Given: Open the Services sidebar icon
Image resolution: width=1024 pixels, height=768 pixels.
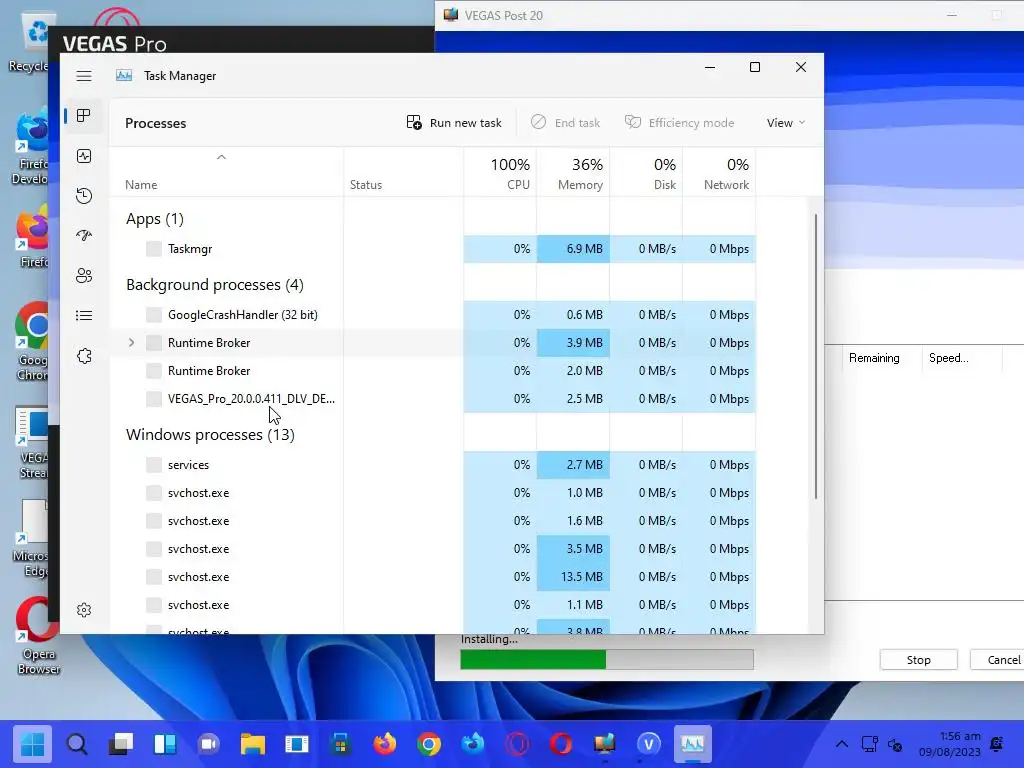Looking at the screenshot, I should pos(84,356).
